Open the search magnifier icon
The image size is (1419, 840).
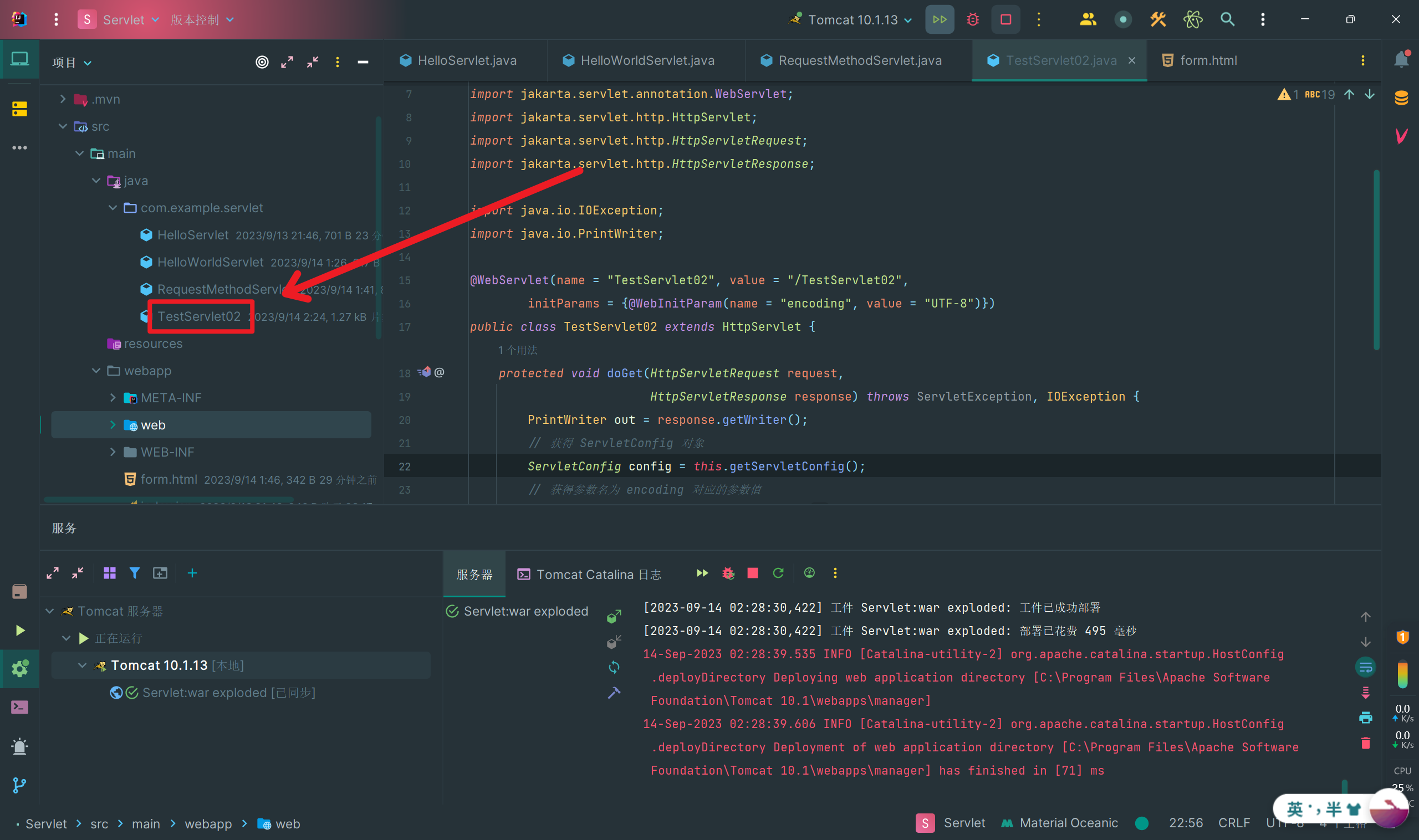tap(1227, 20)
